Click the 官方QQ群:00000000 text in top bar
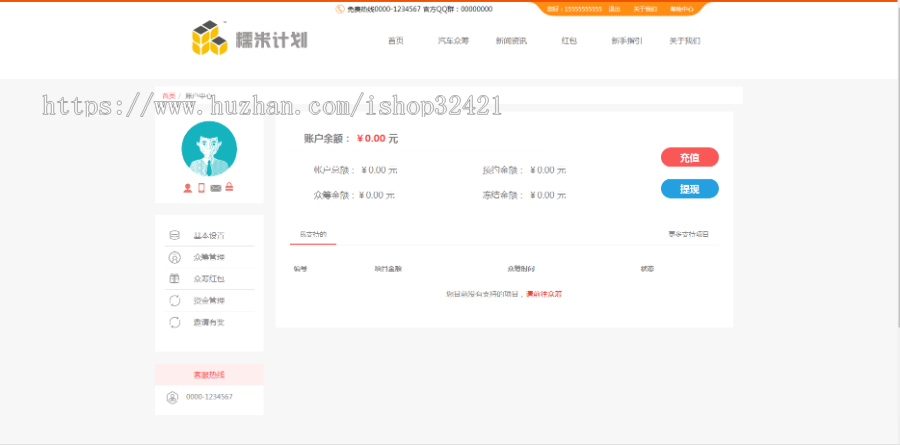The image size is (900, 445). tap(457, 9)
